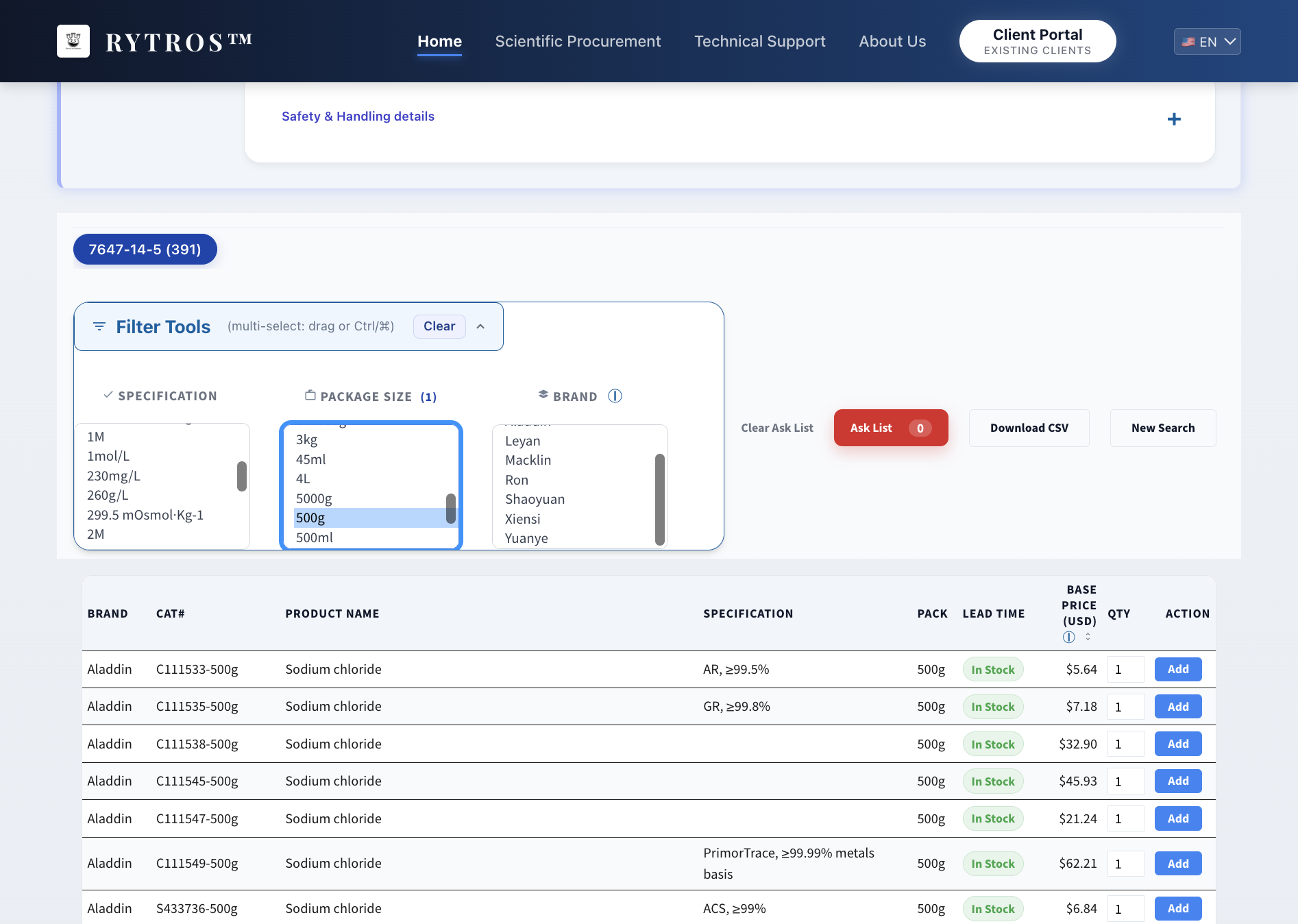Click In Stock badge for C111538-500g

click(993, 744)
